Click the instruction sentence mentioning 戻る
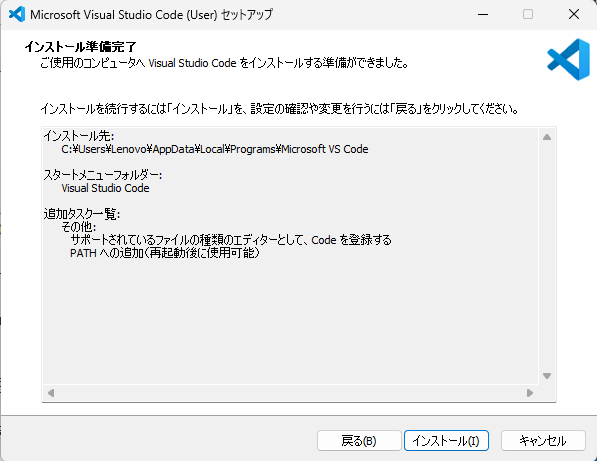597x461 pixels. click(x=280, y=109)
